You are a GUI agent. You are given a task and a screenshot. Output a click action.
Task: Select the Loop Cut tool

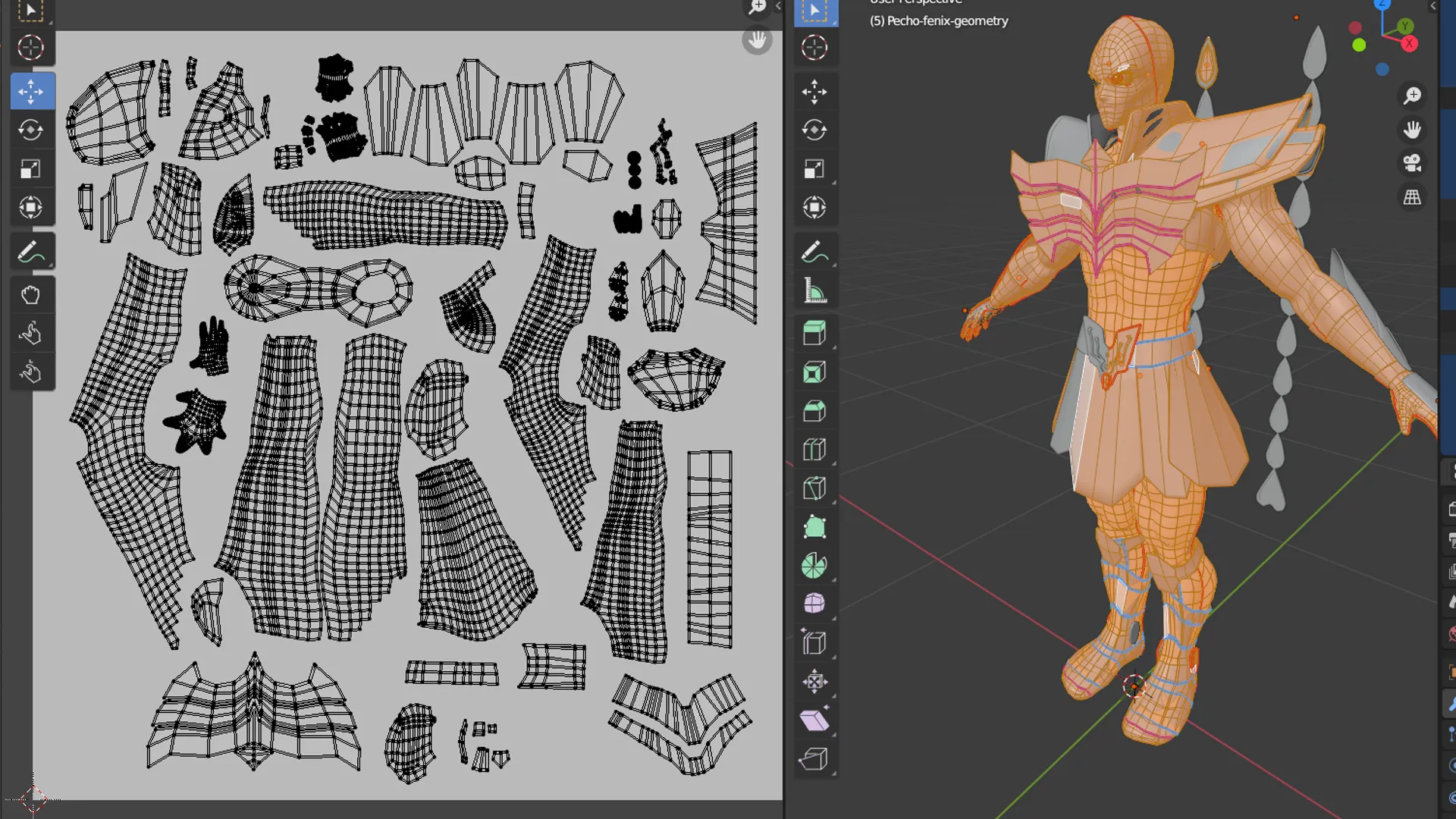coord(815,450)
